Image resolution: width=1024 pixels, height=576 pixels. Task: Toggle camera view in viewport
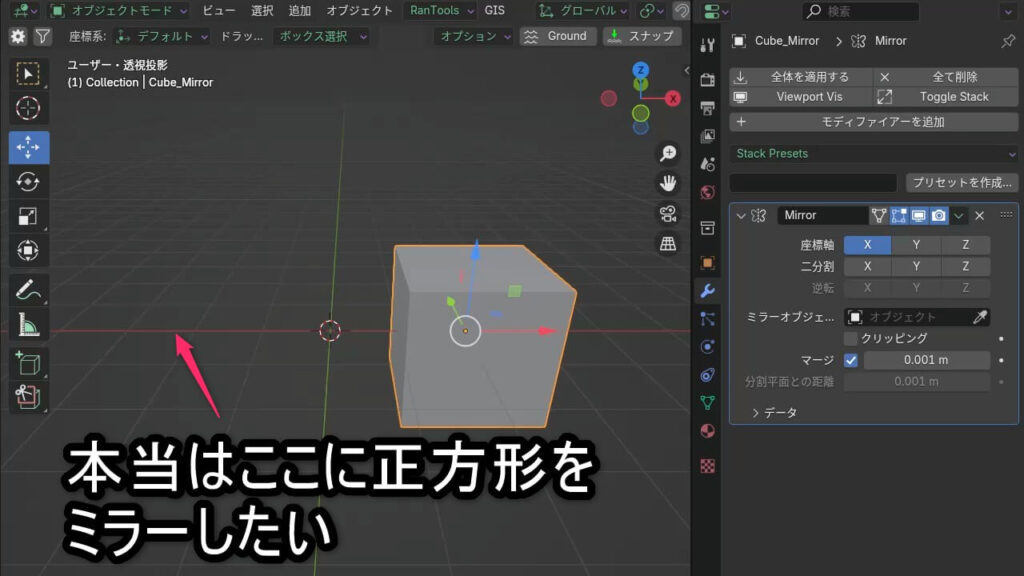[667, 213]
